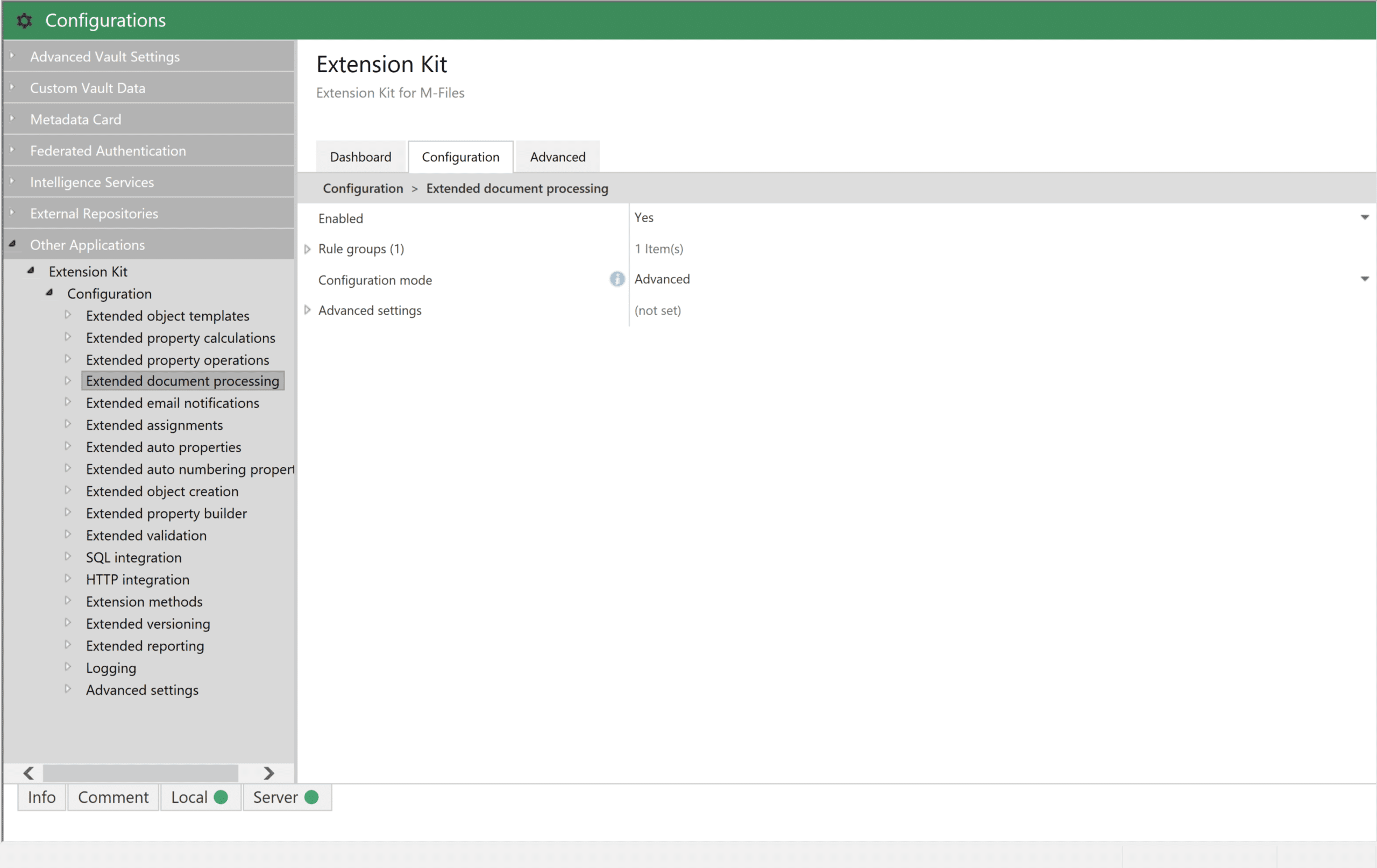Select Extended assignments
The image size is (1377, 868).
pyautogui.click(x=154, y=425)
